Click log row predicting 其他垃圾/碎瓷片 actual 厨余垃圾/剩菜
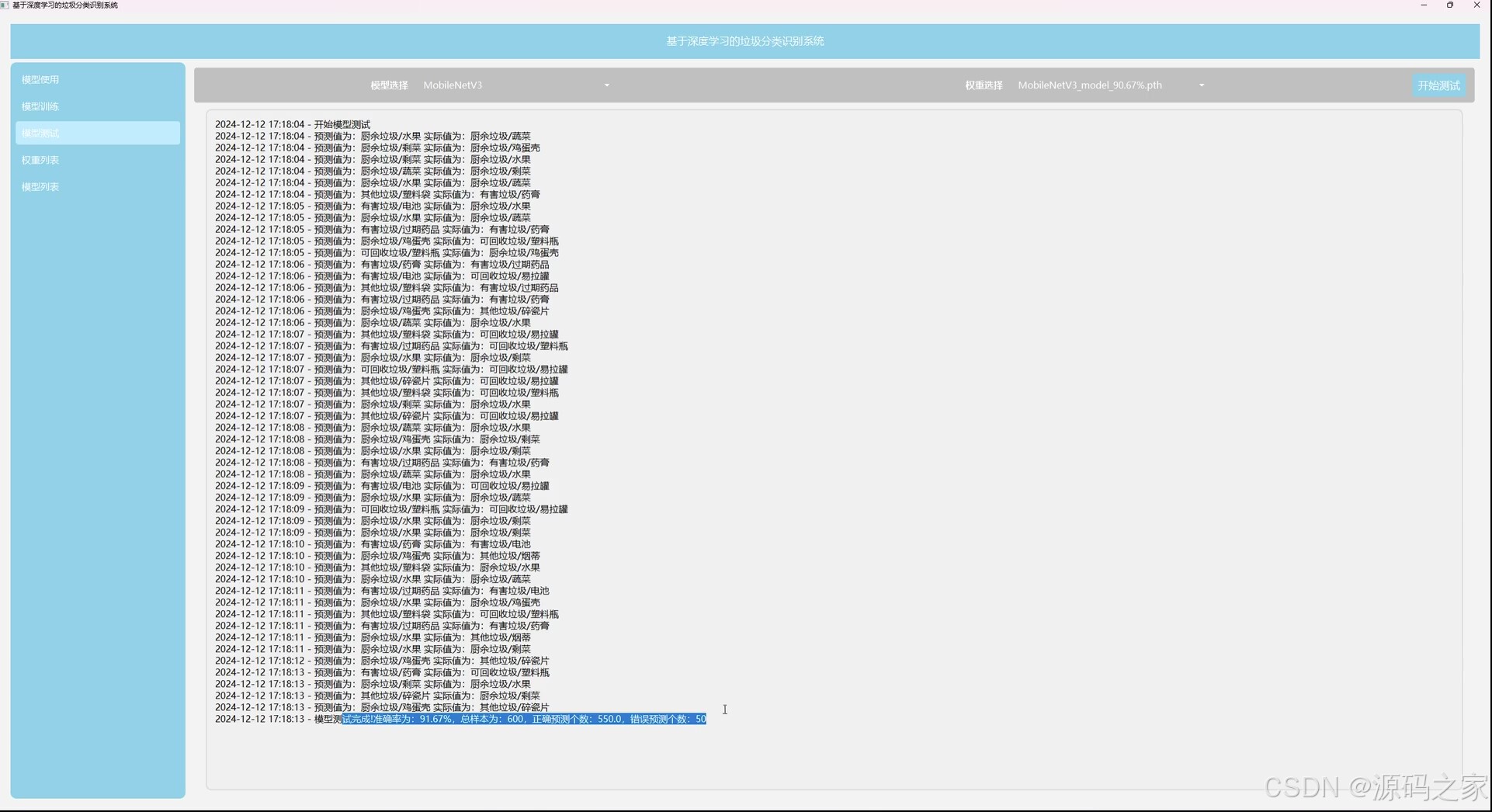The width and height of the screenshot is (1492, 812). 377,696
